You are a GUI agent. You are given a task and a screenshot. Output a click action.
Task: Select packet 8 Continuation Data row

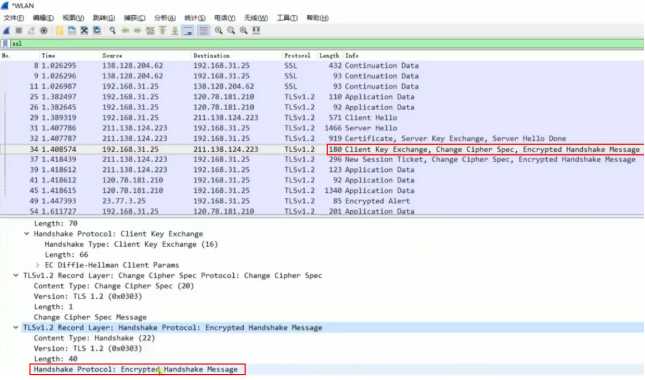pos(322,65)
